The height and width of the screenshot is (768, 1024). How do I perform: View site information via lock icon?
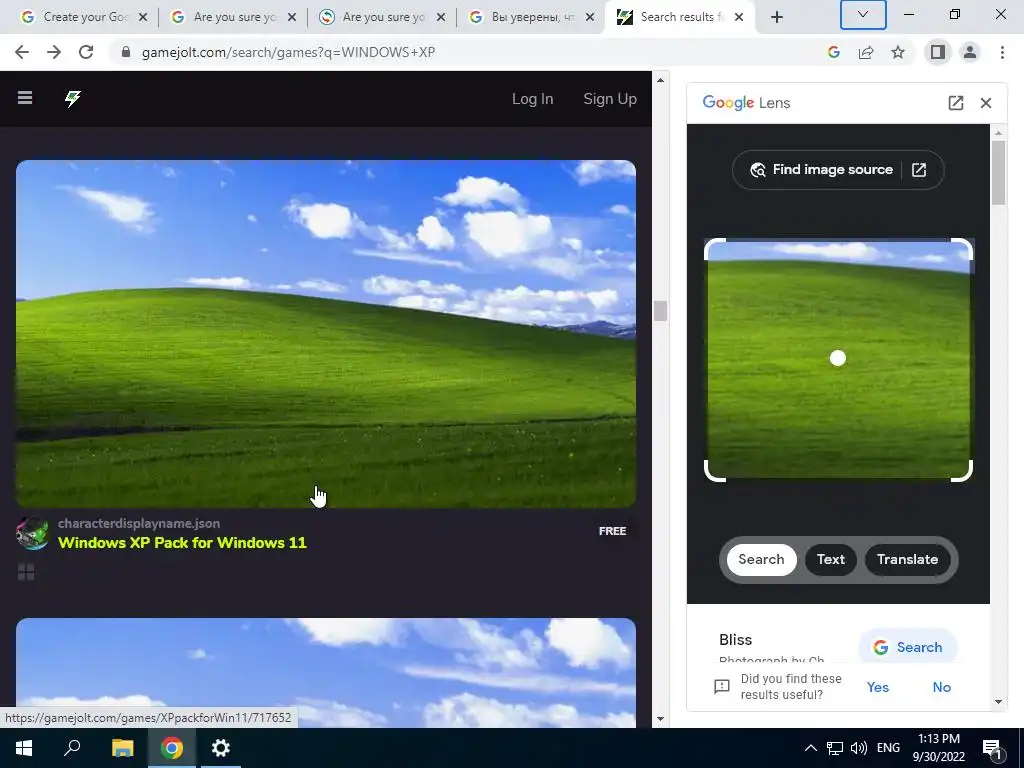126,52
